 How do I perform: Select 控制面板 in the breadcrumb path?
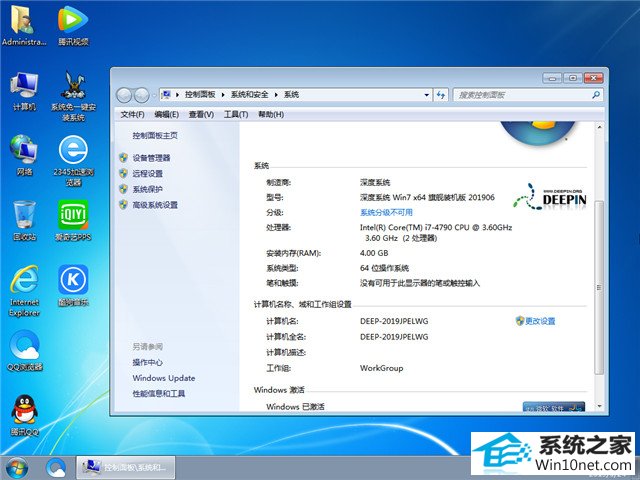[x=200, y=95]
